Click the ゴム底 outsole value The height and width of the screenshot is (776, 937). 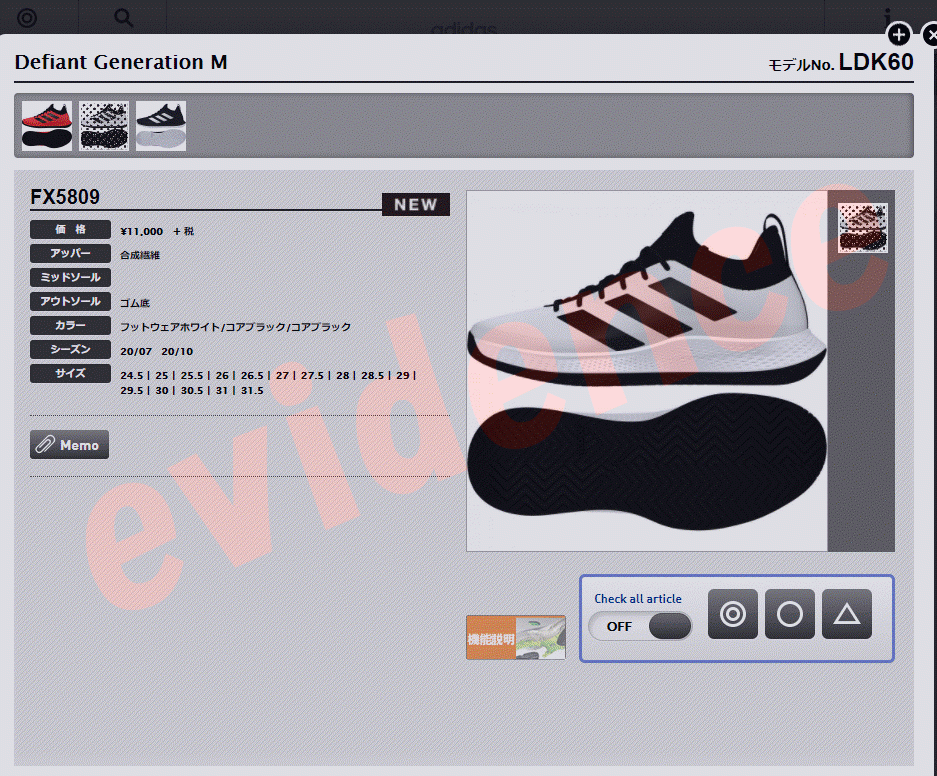click(134, 303)
